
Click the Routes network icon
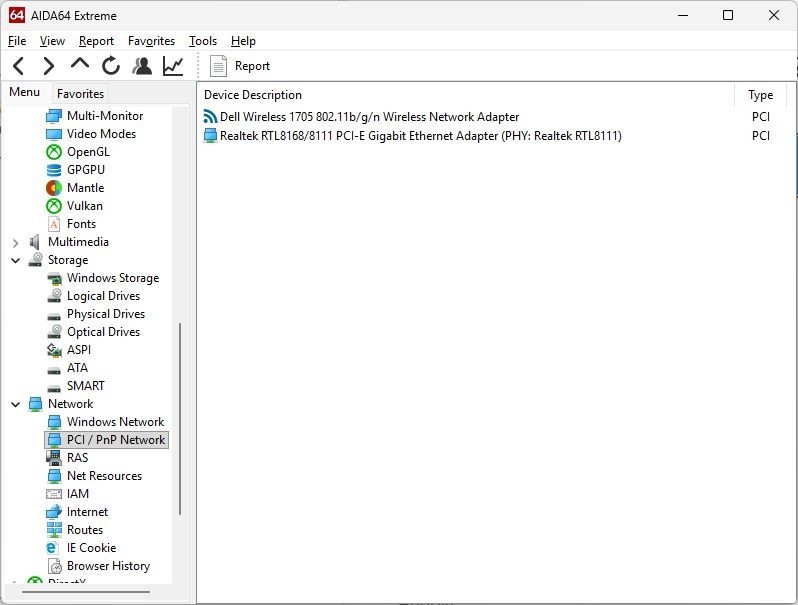(x=54, y=530)
